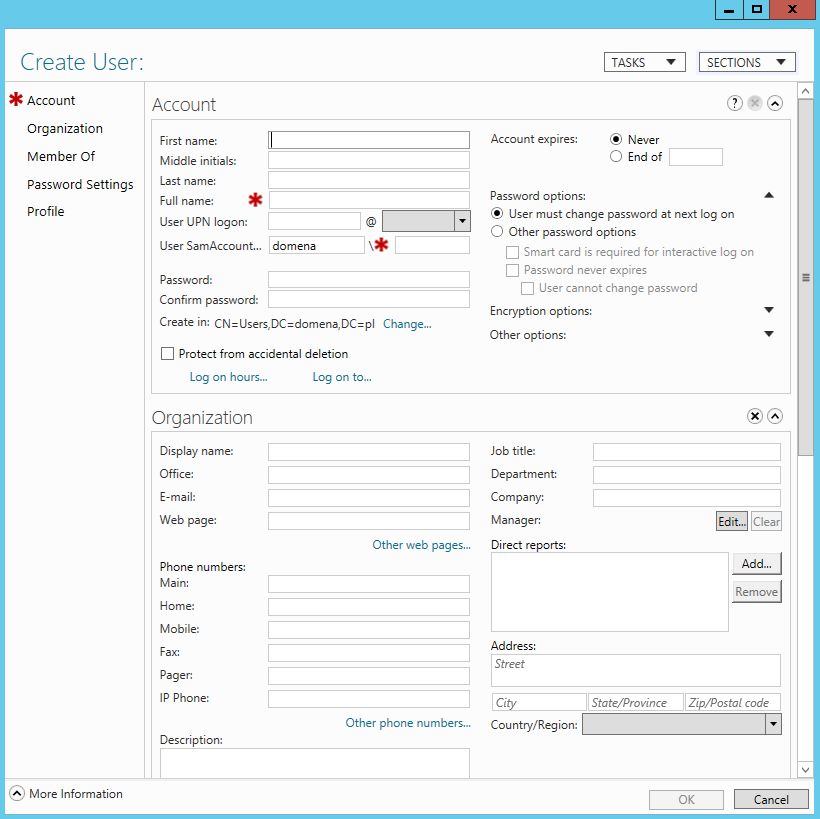Click the OK button
This screenshot has height=819, width=820.
click(x=686, y=799)
